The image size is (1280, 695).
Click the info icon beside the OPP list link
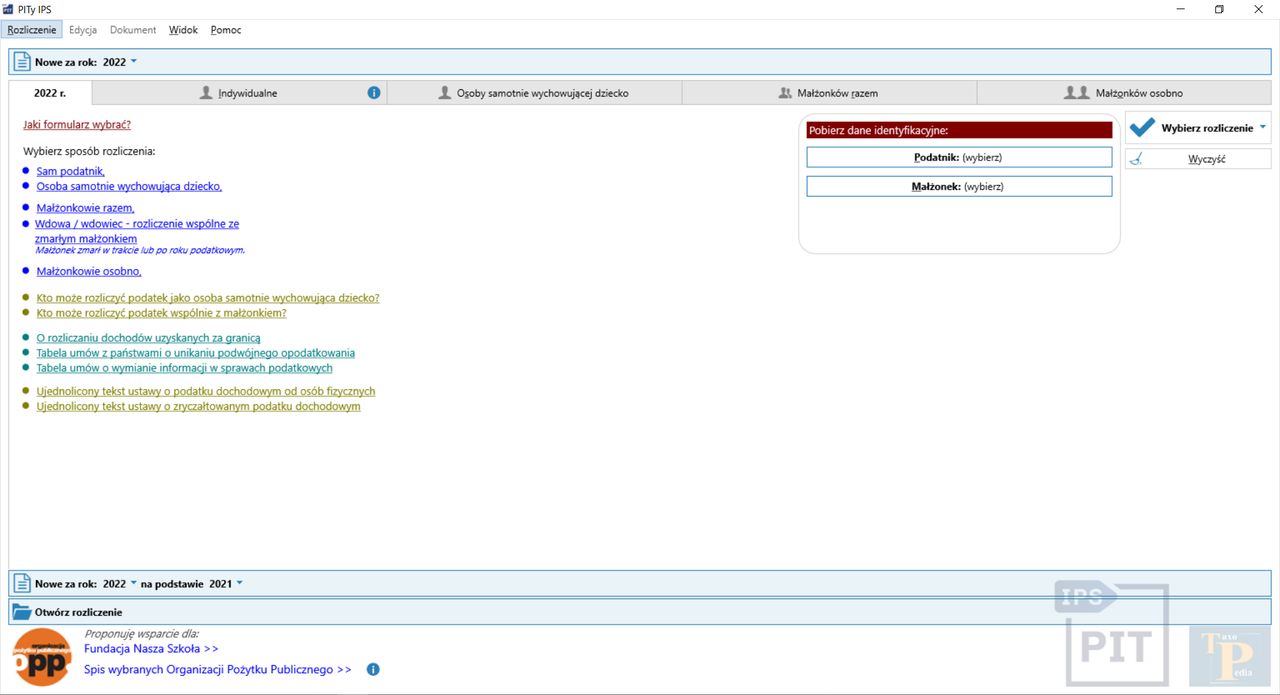click(x=373, y=669)
